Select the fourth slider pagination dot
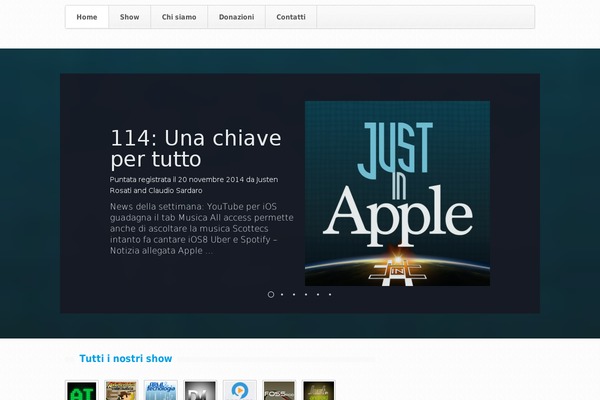The width and height of the screenshot is (600, 400). click(306, 294)
